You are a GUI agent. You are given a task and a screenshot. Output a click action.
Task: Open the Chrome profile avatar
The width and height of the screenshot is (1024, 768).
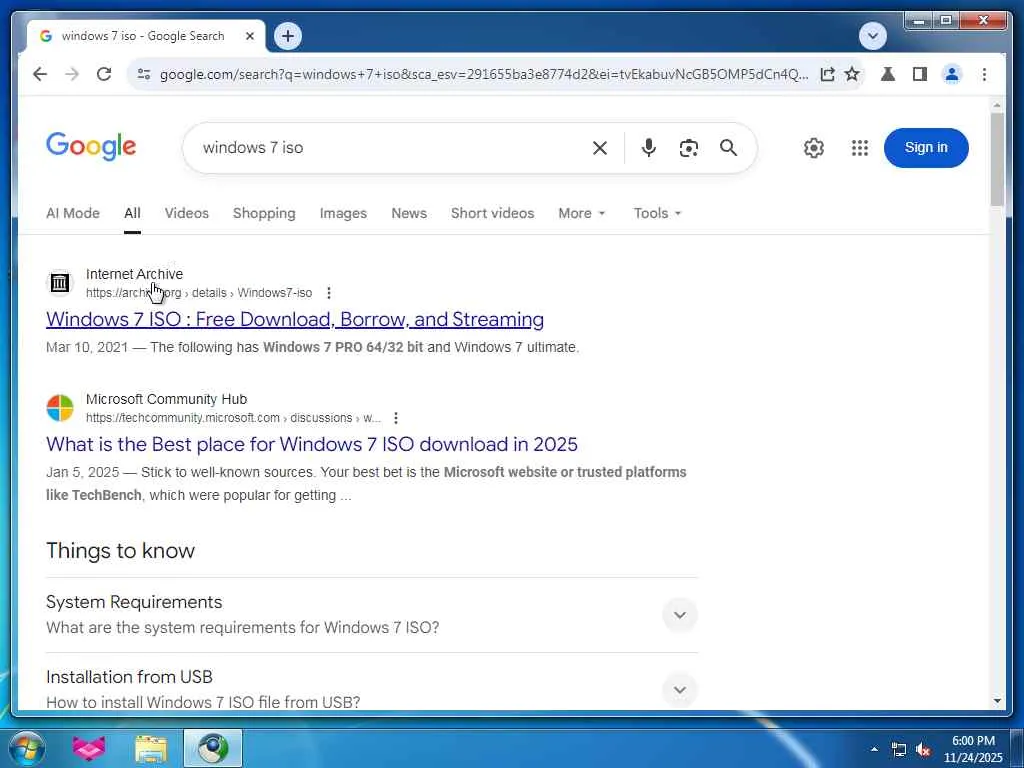[952, 74]
